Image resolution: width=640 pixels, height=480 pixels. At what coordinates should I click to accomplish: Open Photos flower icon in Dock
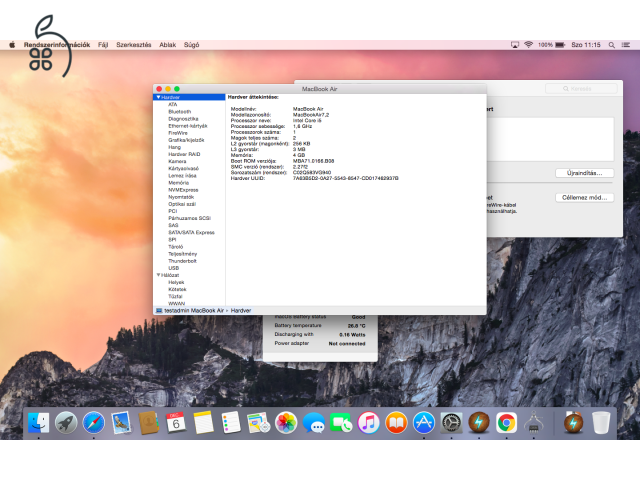pyautogui.click(x=286, y=422)
